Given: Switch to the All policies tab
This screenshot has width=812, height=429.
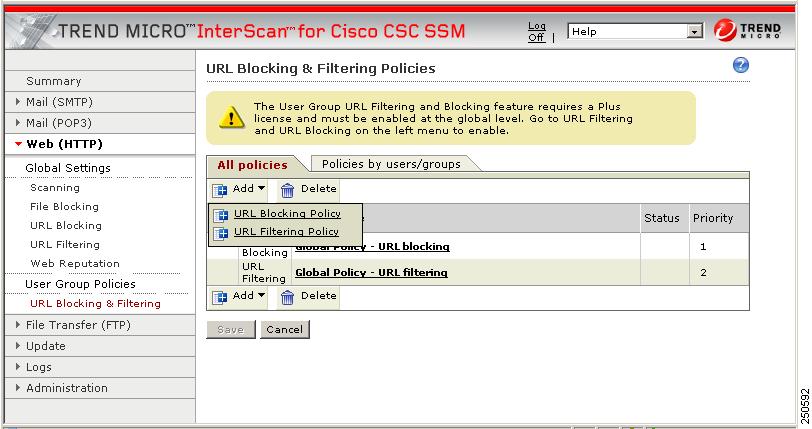Looking at the screenshot, I should (252, 165).
